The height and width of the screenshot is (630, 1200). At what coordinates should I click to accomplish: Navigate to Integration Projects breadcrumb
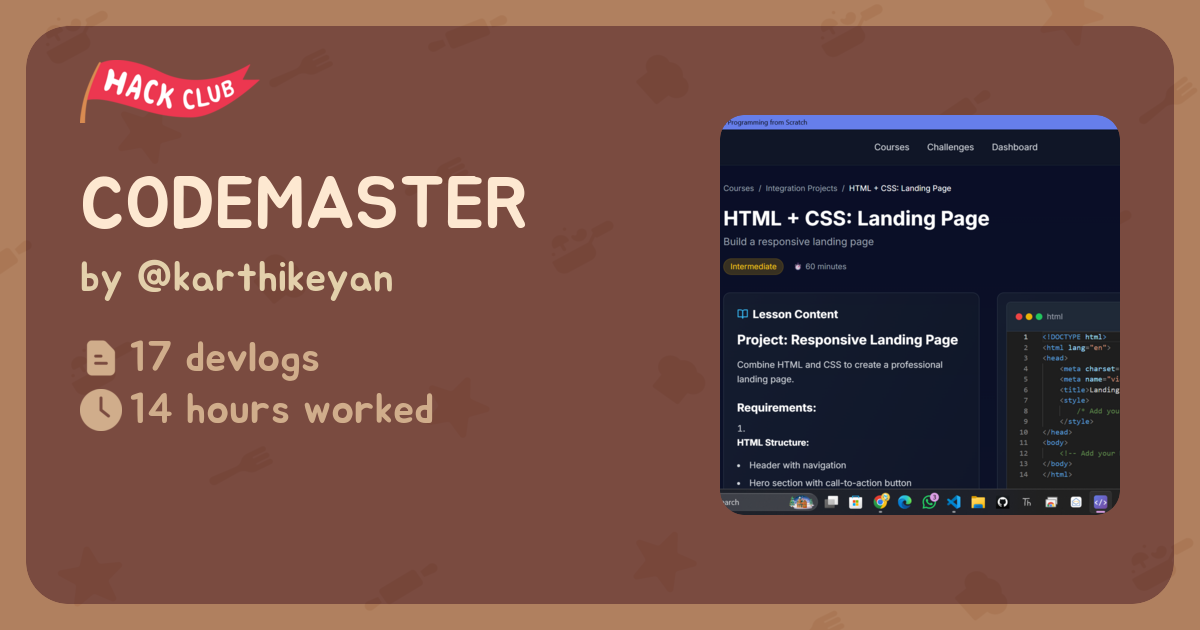click(802, 188)
